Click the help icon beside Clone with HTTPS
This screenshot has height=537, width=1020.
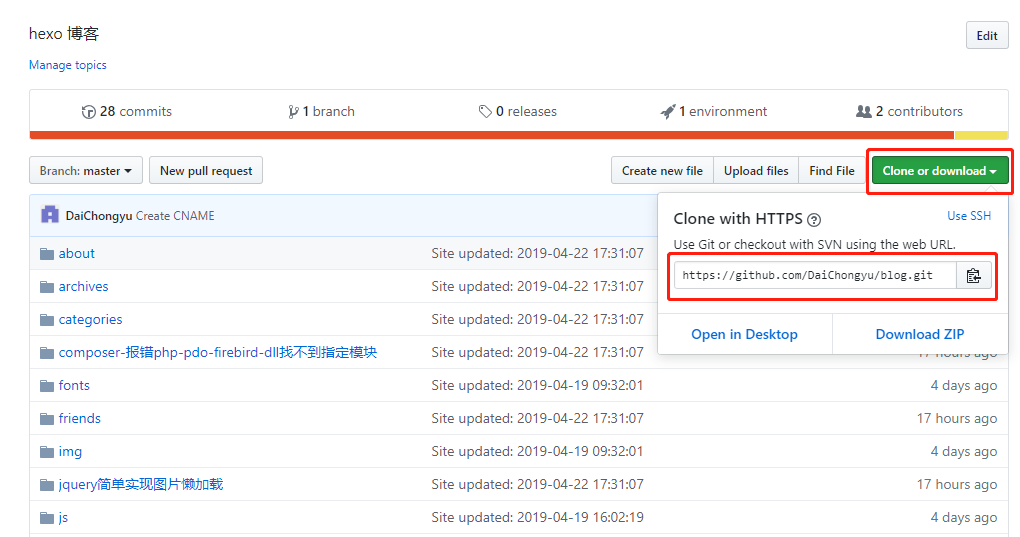pyautogui.click(x=814, y=220)
